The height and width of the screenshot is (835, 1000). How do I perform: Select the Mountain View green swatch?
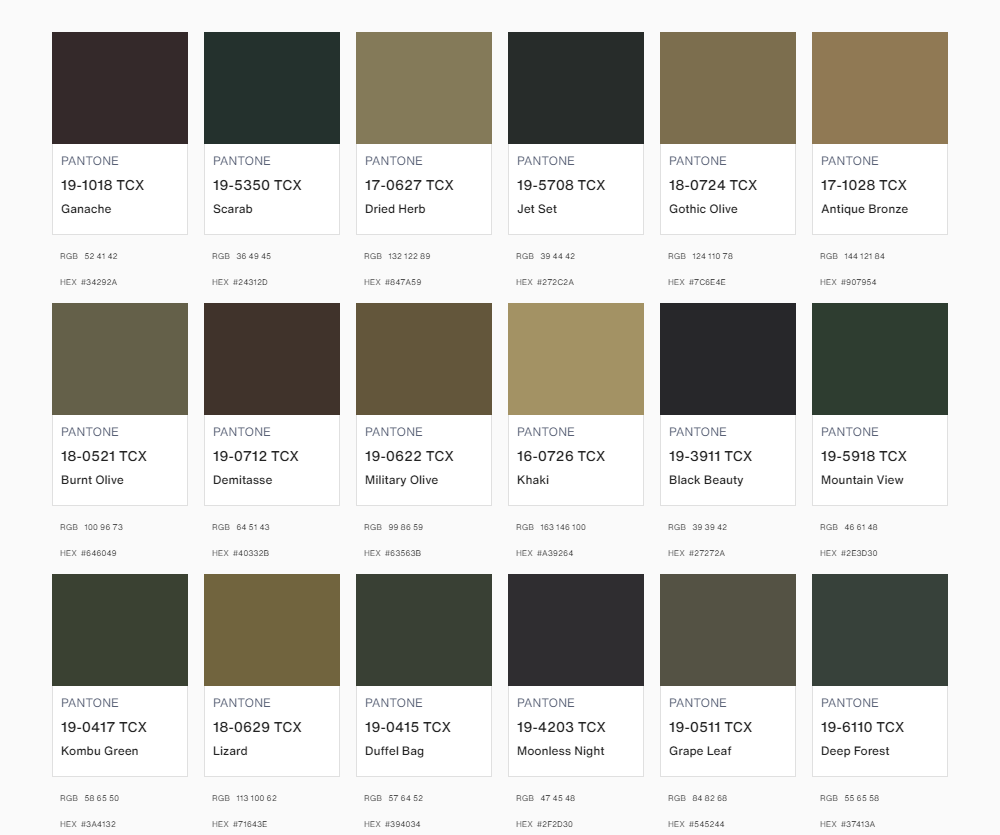[x=880, y=359]
